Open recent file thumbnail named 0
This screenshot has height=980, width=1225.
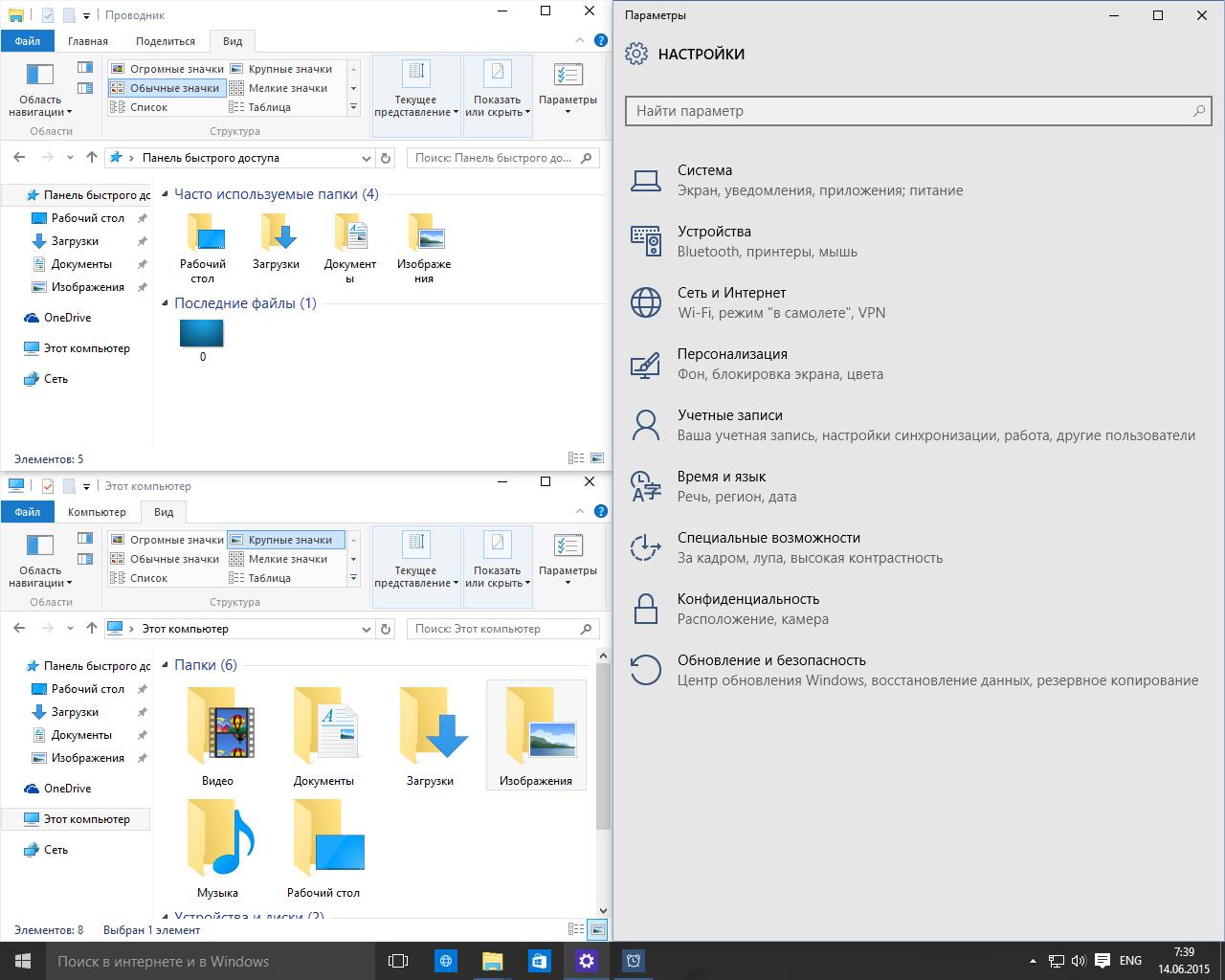pyautogui.click(x=202, y=341)
